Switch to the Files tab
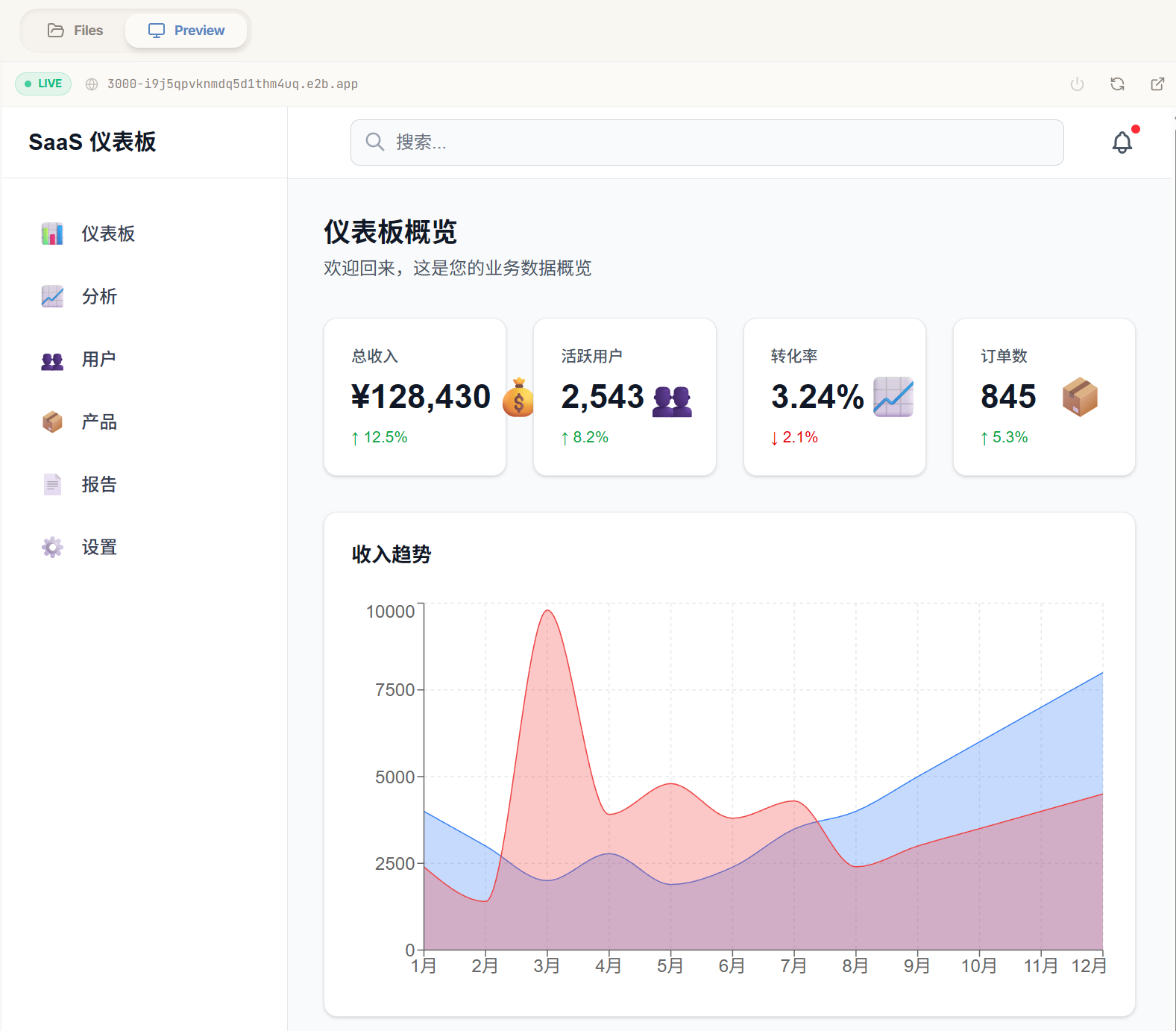The image size is (1176, 1031). [x=75, y=31]
